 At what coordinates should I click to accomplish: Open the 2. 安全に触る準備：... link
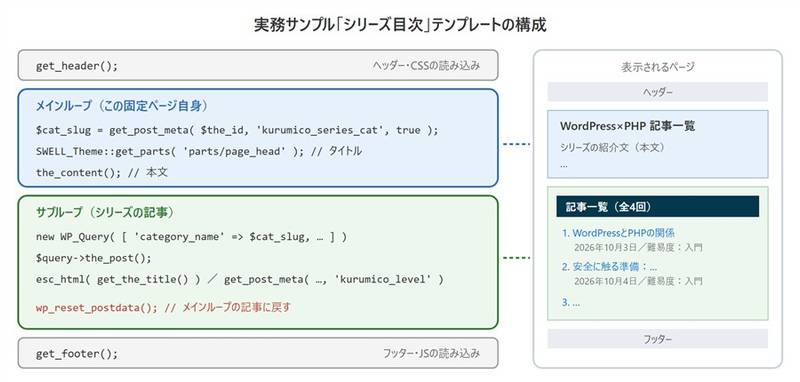coord(609,267)
